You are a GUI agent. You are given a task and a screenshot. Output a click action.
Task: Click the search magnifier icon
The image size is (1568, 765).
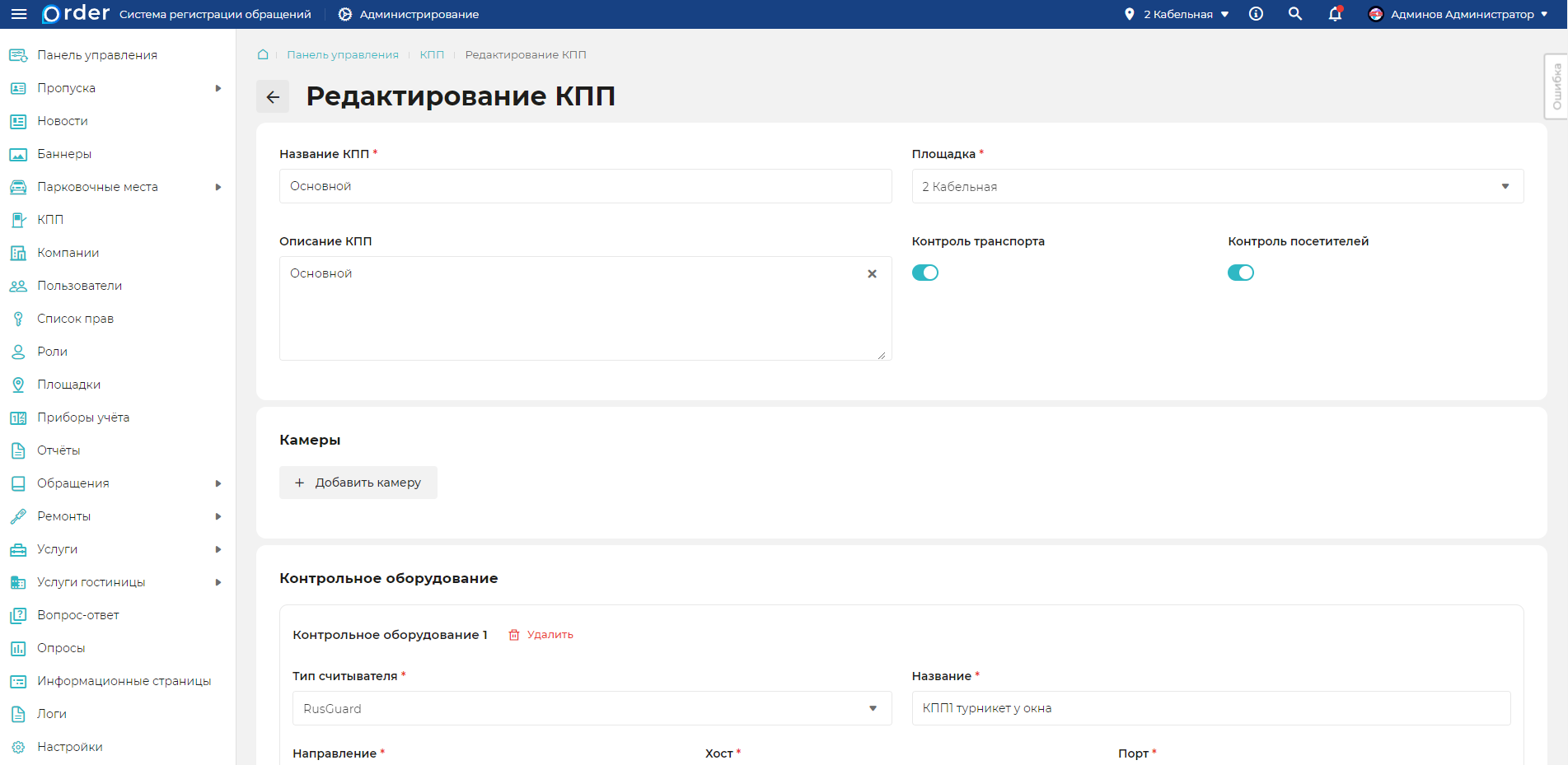[1295, 14]
